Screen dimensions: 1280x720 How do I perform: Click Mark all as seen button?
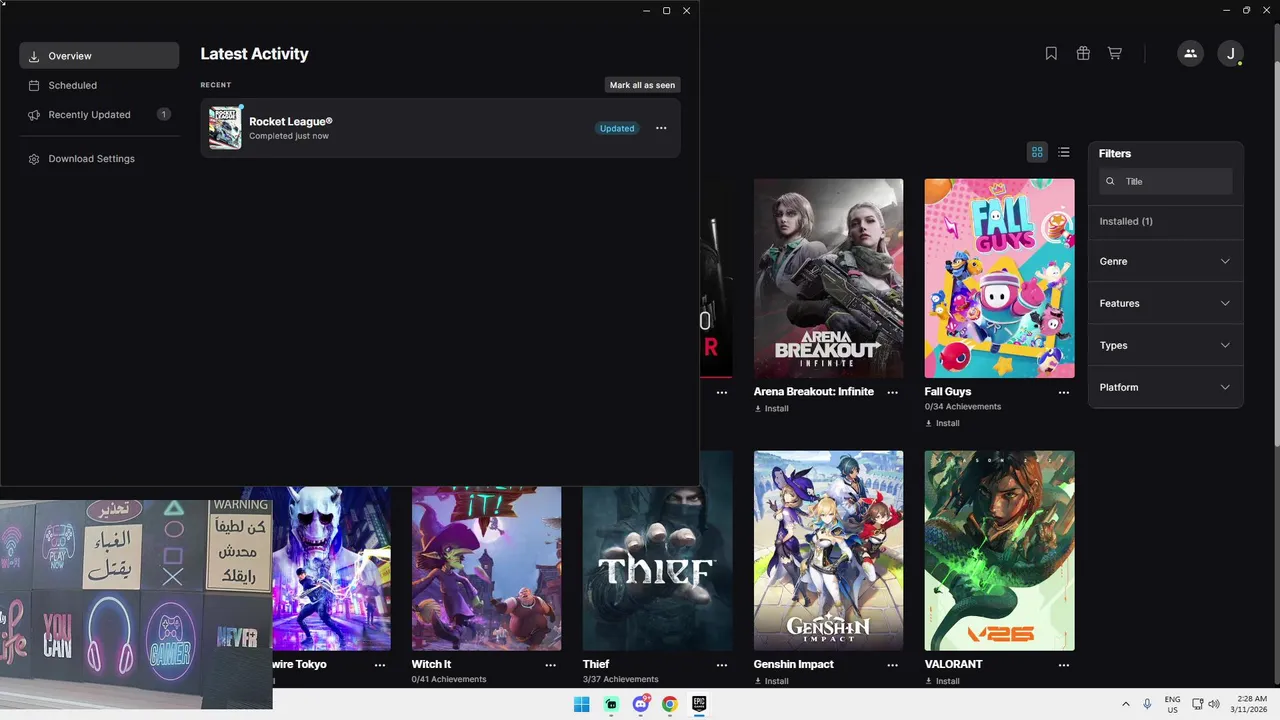pos(643,85)
